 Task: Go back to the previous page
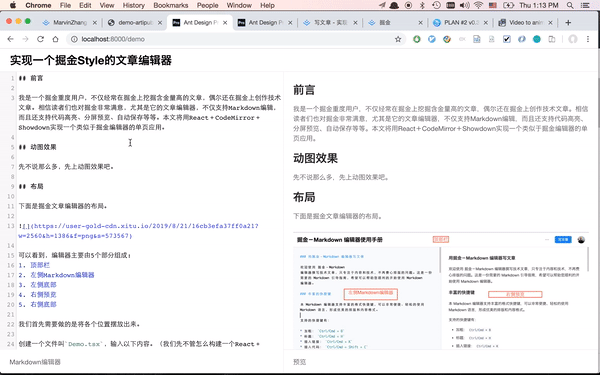point(10,39)
